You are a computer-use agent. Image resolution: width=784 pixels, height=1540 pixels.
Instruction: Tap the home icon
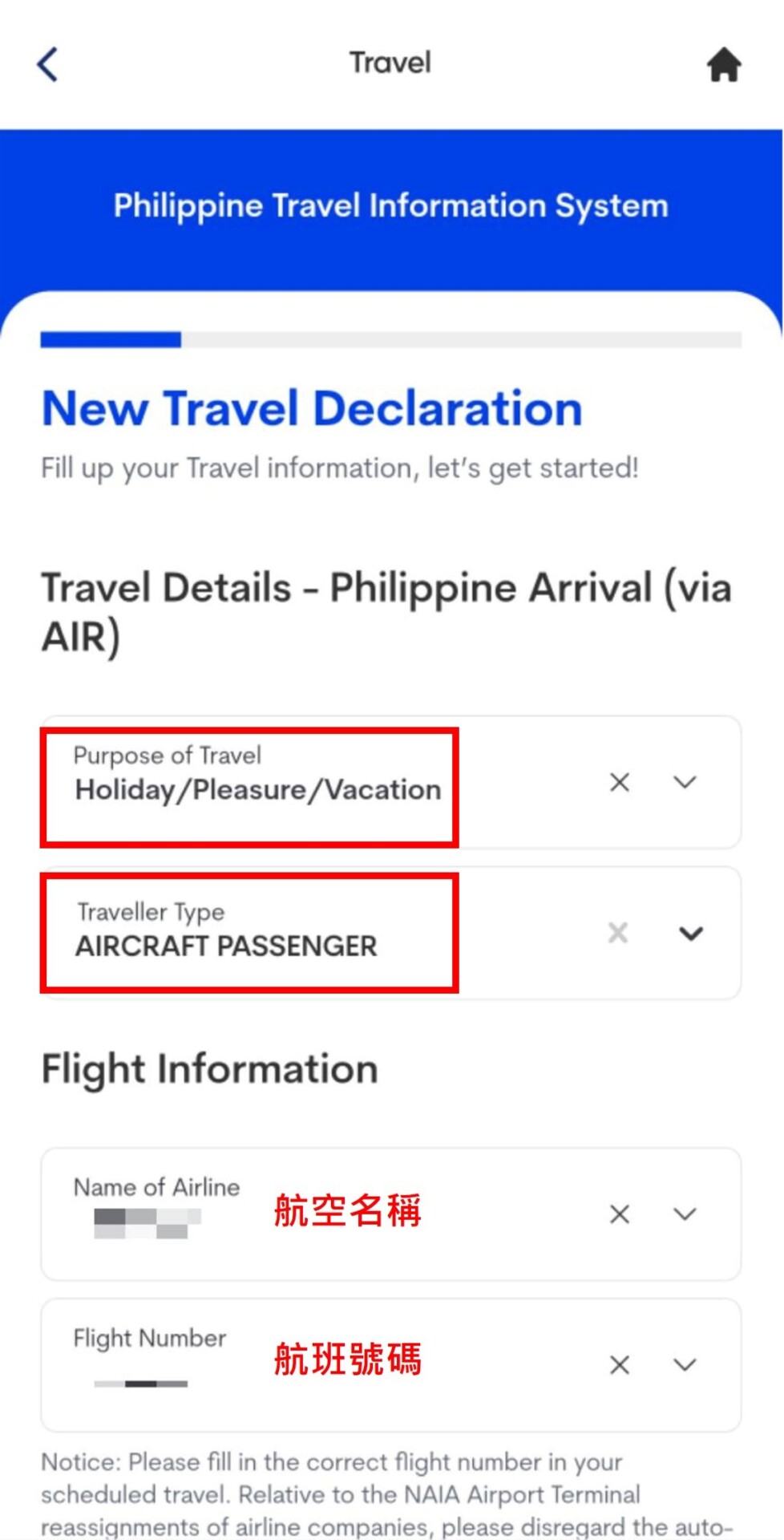(723, 64)
